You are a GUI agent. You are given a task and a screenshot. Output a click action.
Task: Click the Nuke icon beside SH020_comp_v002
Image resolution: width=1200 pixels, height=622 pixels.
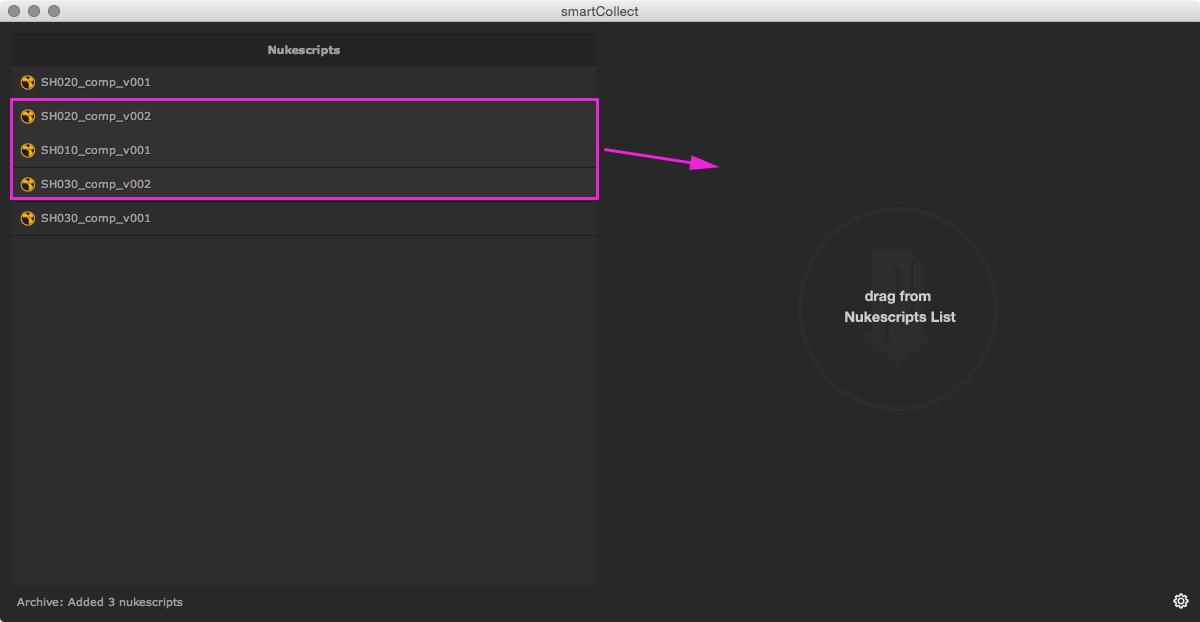pos(28,116)
